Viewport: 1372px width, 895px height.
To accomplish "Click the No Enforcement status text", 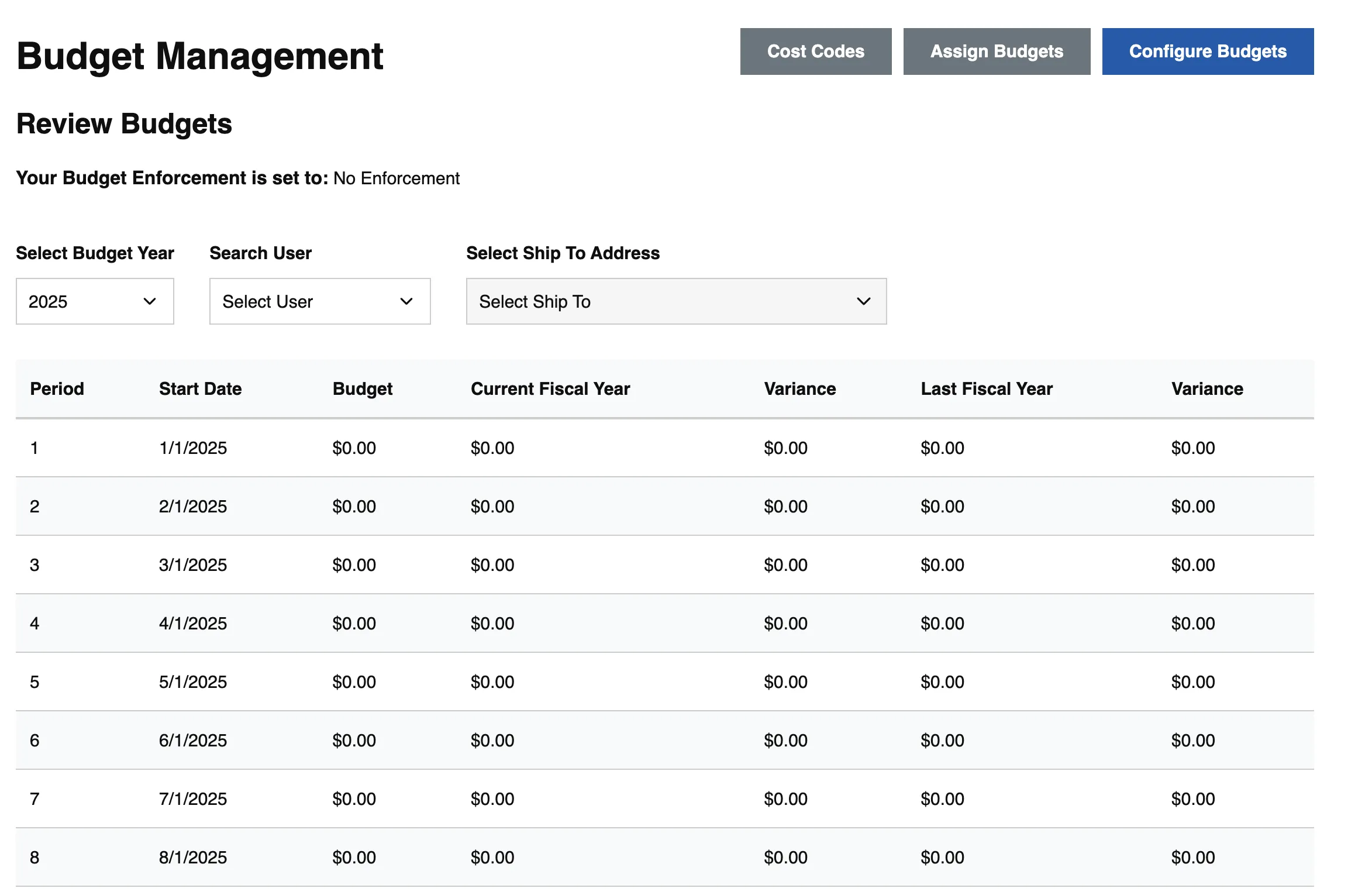I will tap(397, 178).
